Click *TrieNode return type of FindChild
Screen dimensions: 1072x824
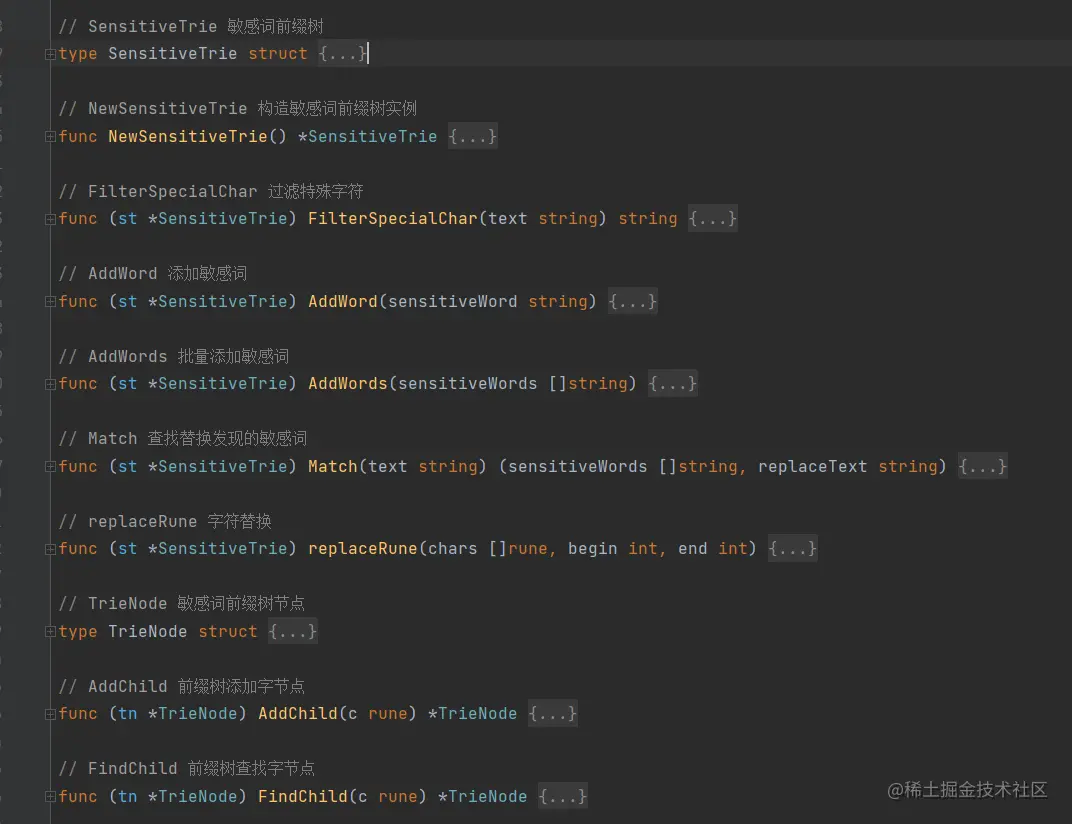coord(483,796)
